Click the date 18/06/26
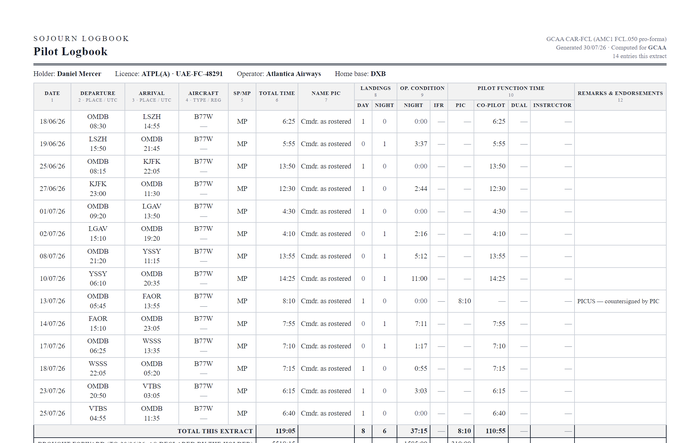This screenshot has height=443, width=700. pyautogui.click(x=52, y=121)
